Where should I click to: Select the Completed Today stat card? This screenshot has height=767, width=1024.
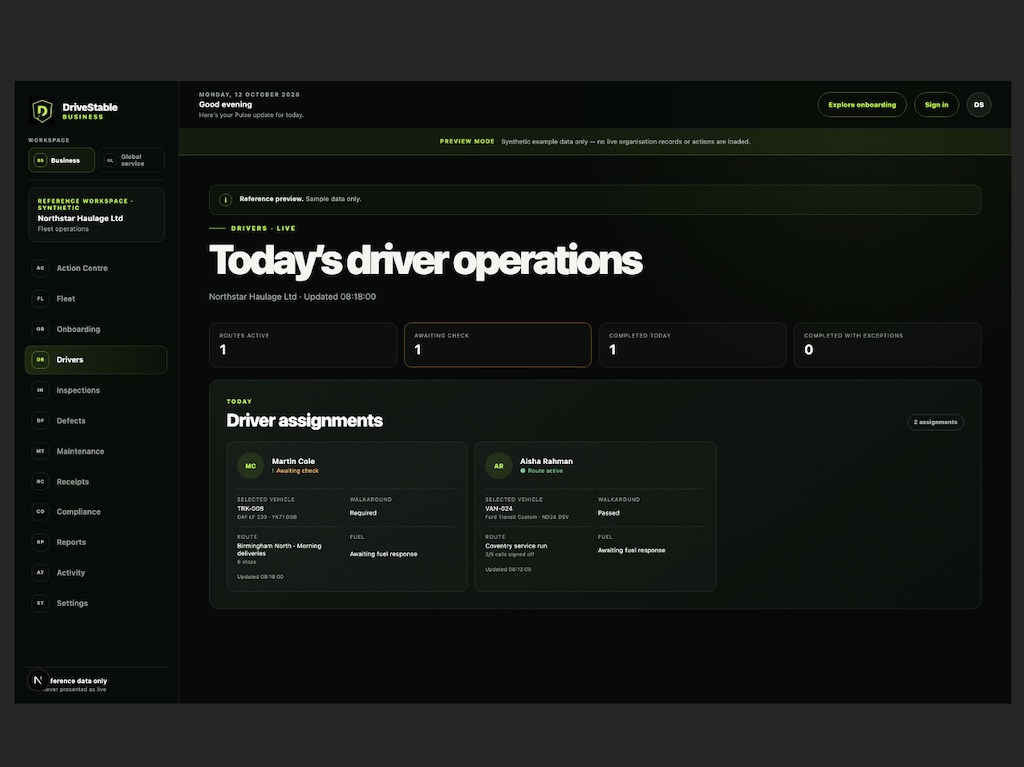693,344
